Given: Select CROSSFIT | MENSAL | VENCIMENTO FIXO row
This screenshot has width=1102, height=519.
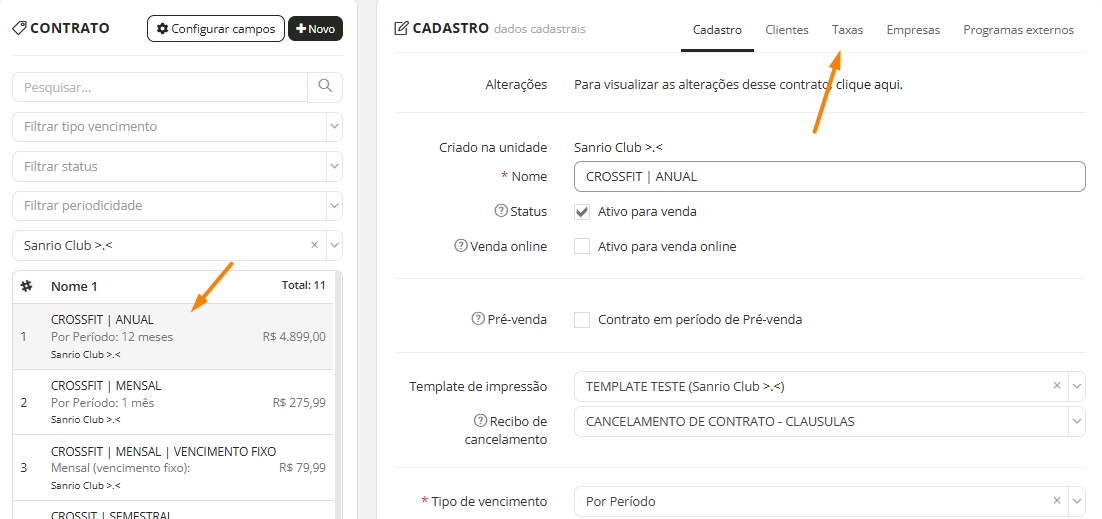Looking at the screenshot, I should point(173,468).
